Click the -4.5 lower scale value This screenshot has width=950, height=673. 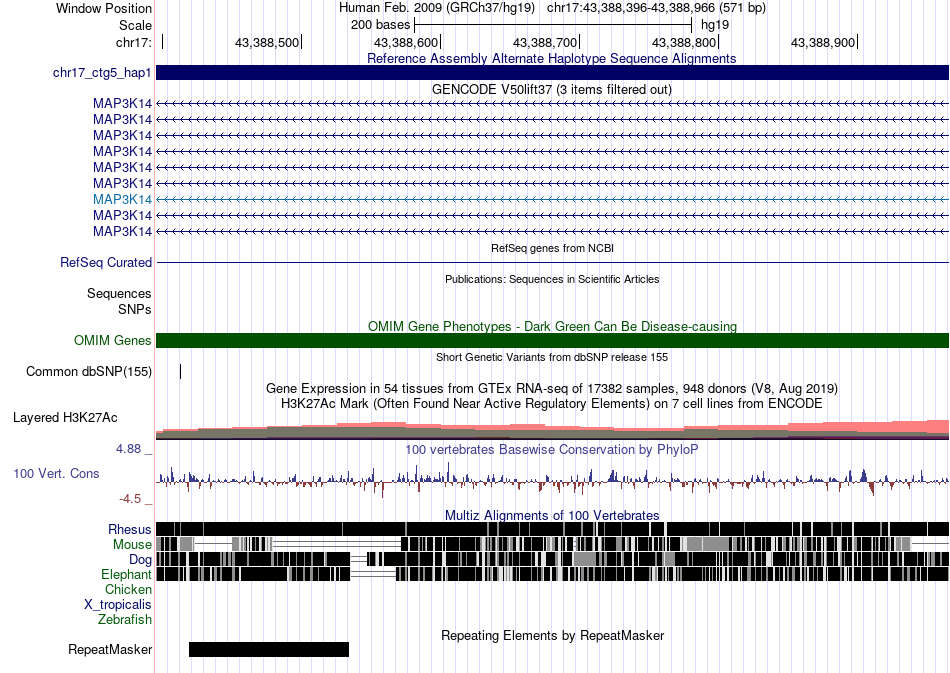[x=130, y=499]
